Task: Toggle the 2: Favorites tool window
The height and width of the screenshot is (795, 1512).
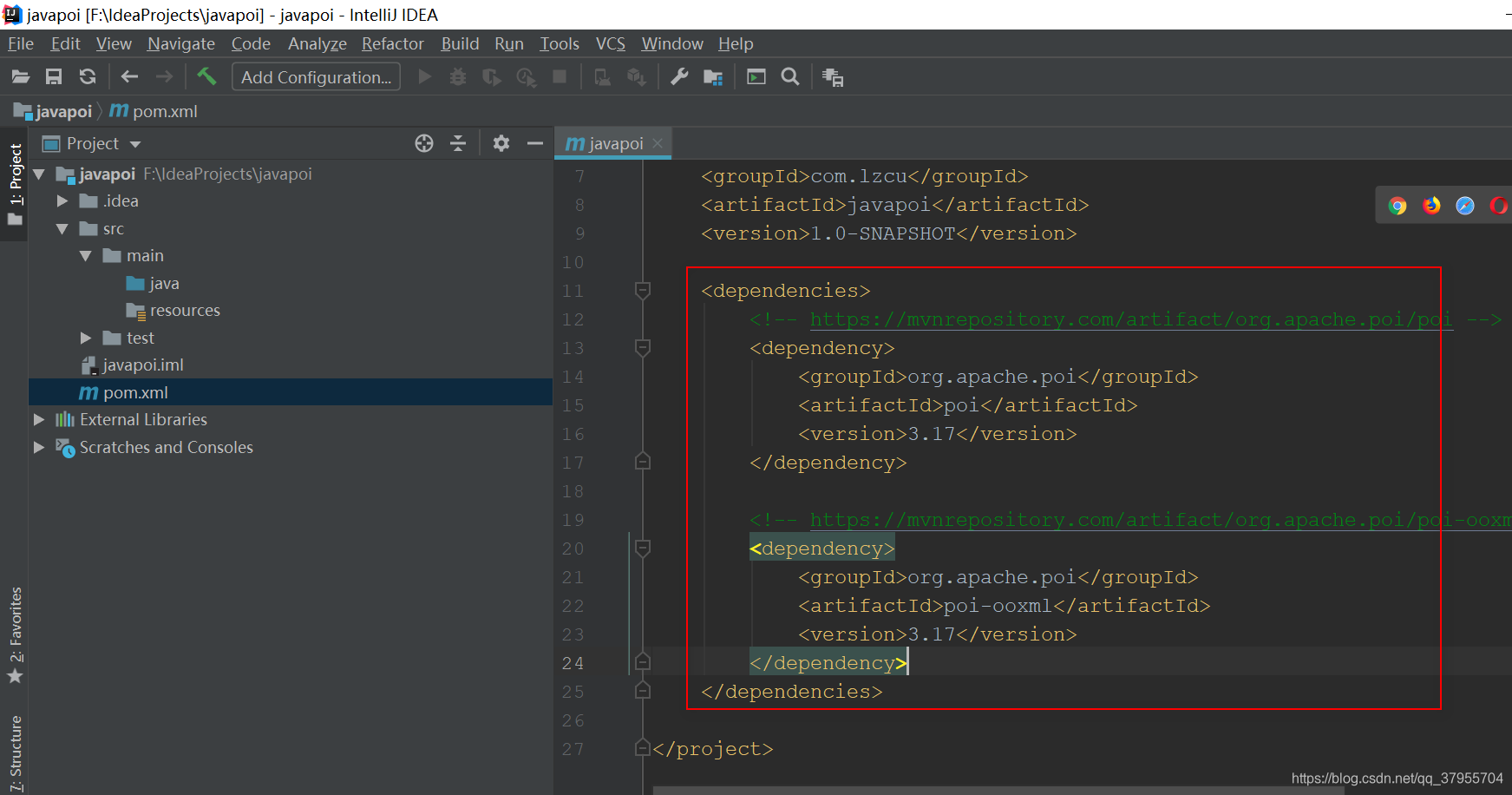Action: coord(15,634)
